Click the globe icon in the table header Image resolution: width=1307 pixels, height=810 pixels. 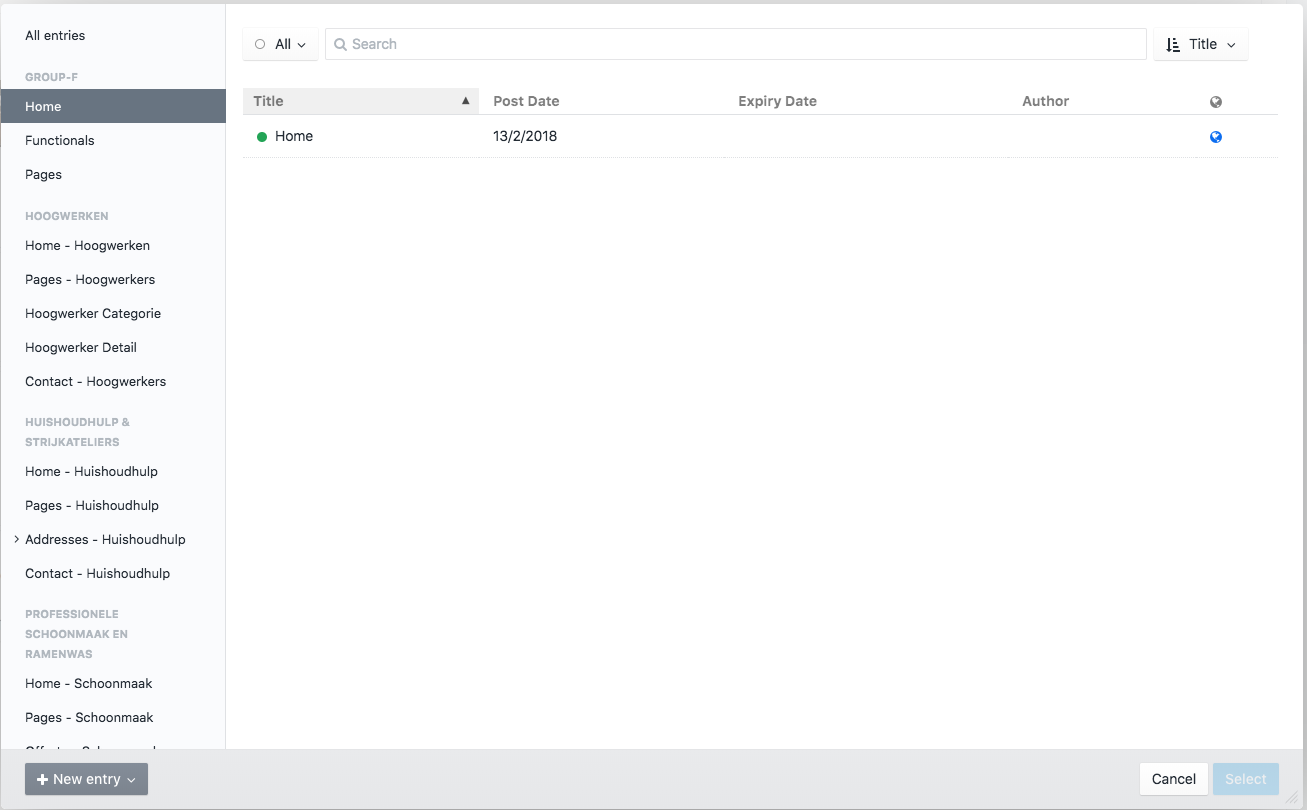click(x=1215, y=101)
